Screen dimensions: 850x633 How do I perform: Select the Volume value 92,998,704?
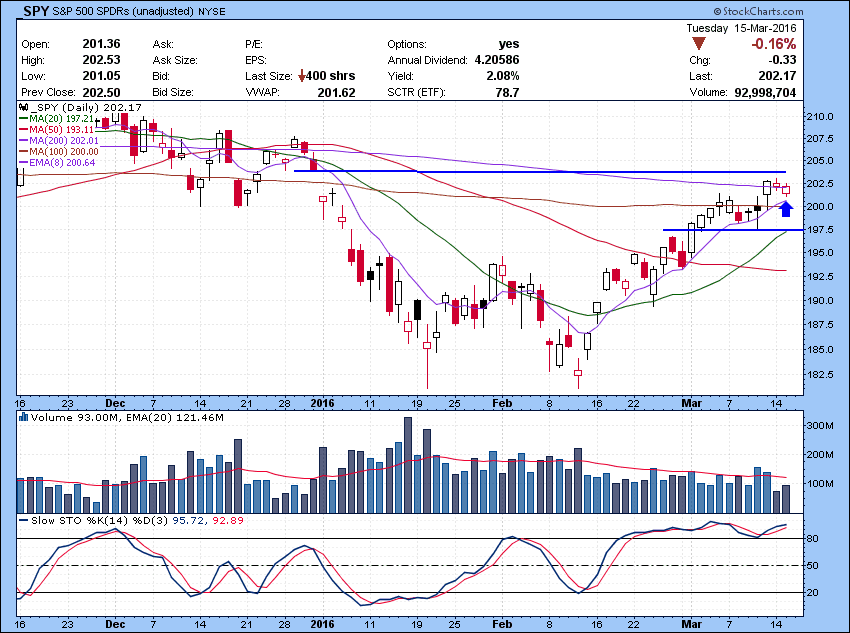765,93
